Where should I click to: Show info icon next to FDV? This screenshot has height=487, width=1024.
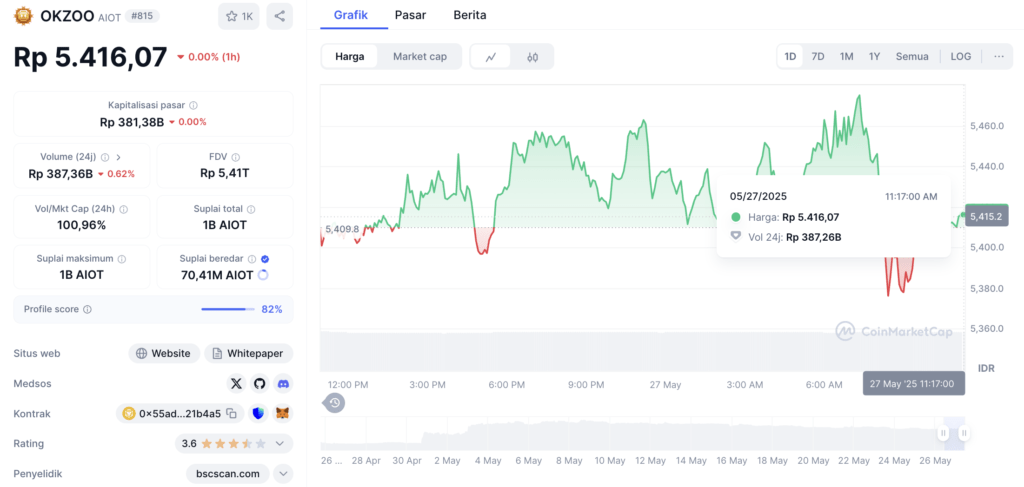(236, 157)
